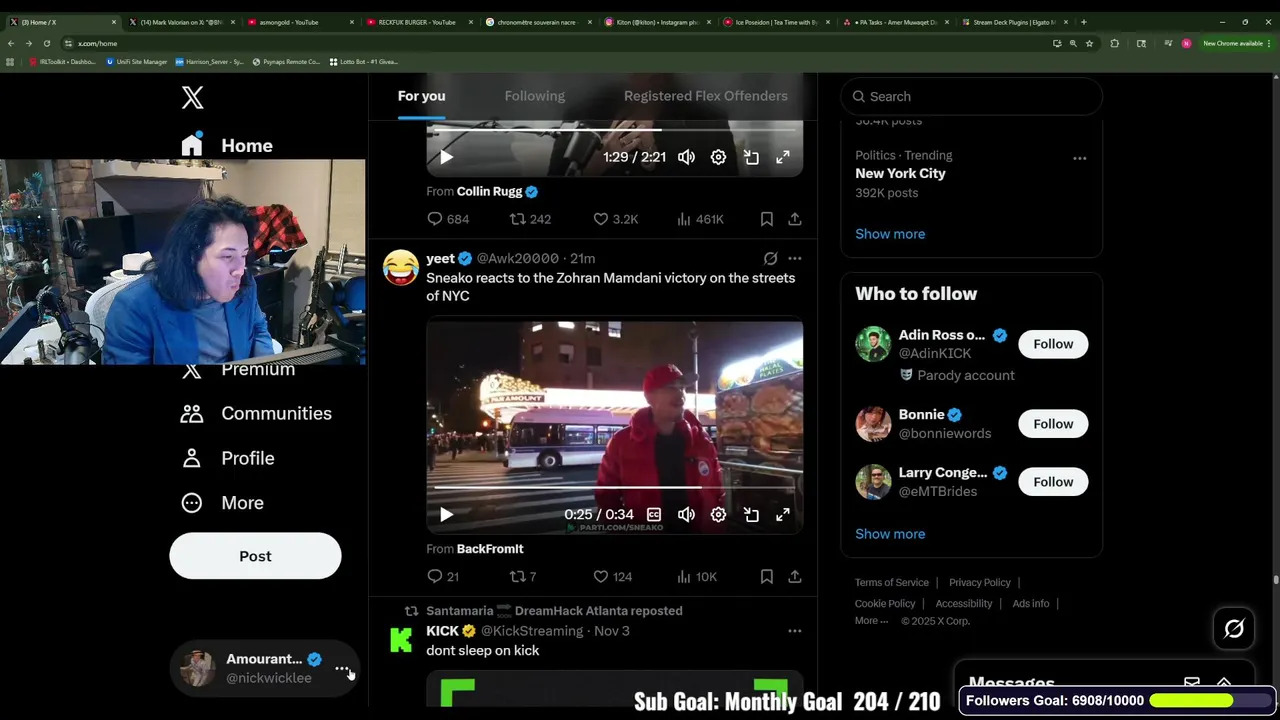Open the Terms of Service link
The image size is (1280, 720).
(x=892, y=583)
